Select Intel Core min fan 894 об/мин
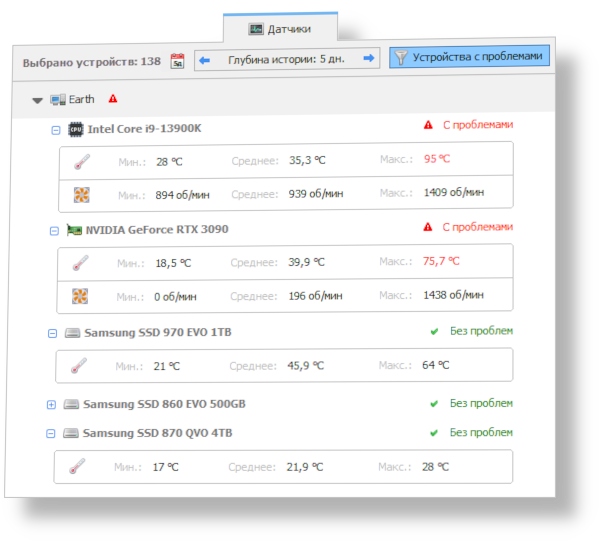Screen dimensions: 600x545 183,195
